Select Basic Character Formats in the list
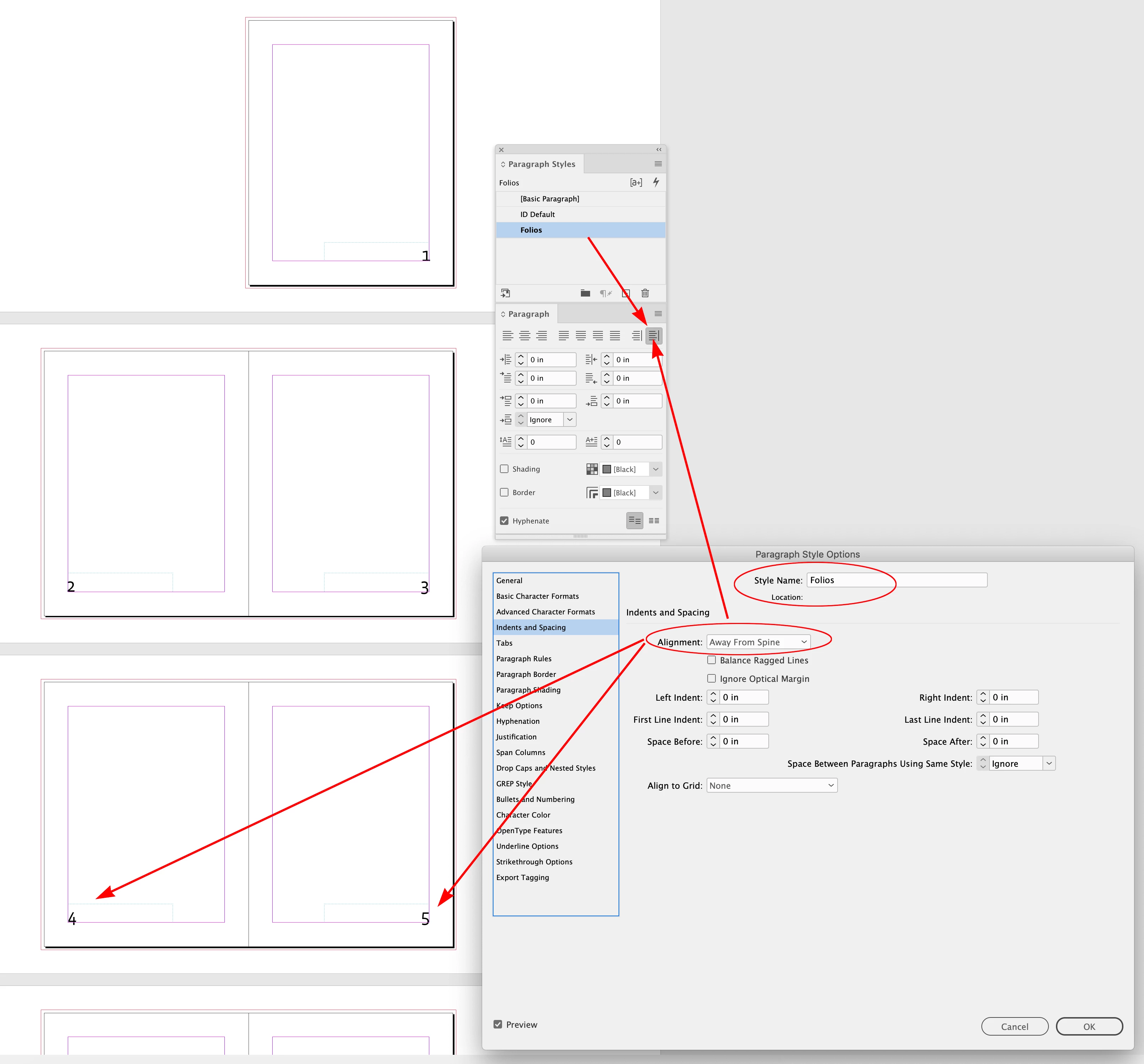Screen dimensions: 1144x1064 [538, 596]
